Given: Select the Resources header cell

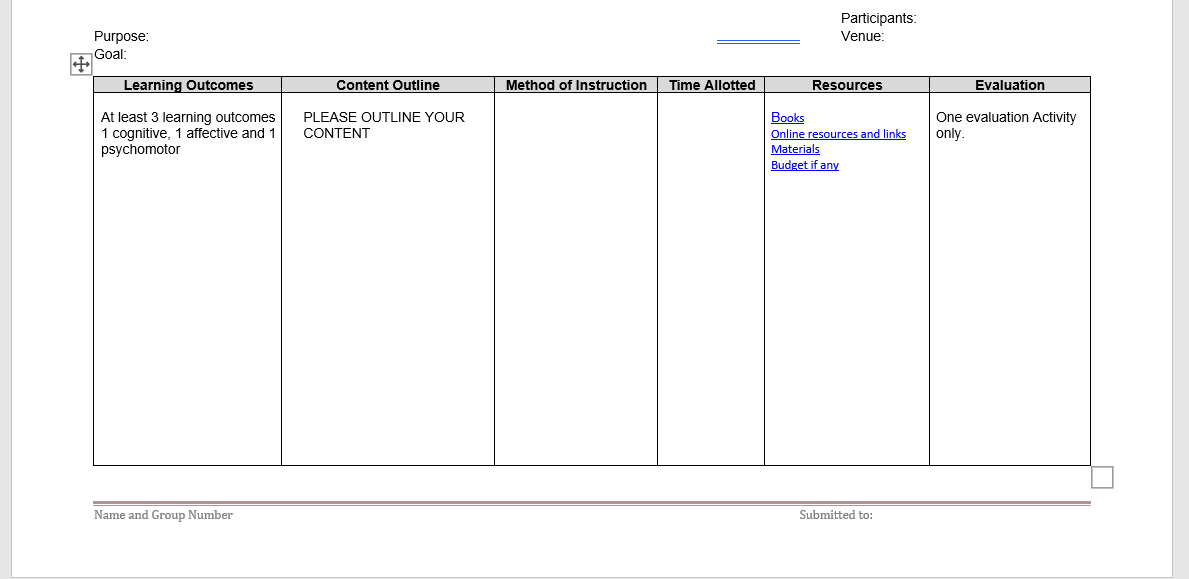Looking at the screenshot, I should coord(847,85).
